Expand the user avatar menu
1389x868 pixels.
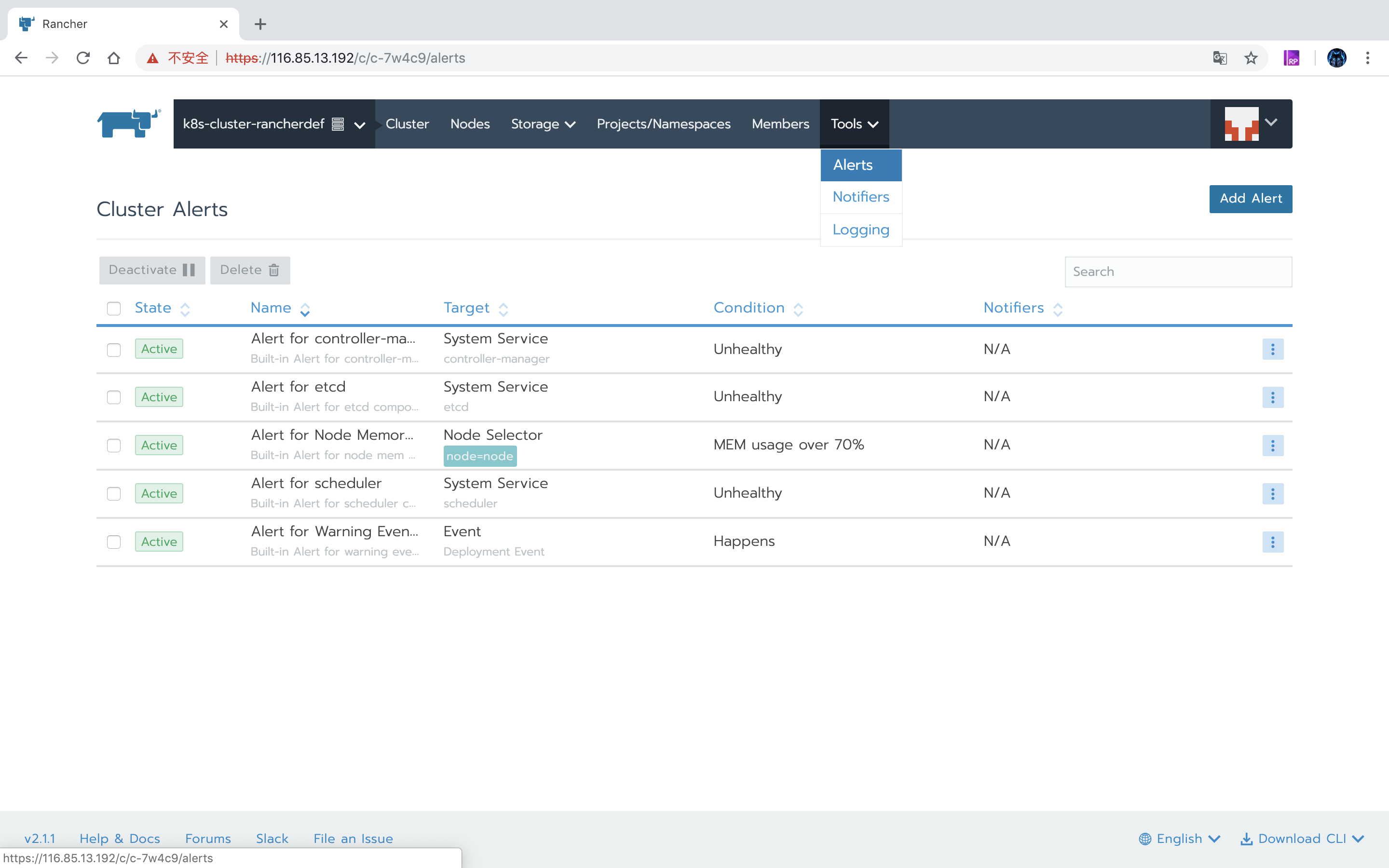1251,123
